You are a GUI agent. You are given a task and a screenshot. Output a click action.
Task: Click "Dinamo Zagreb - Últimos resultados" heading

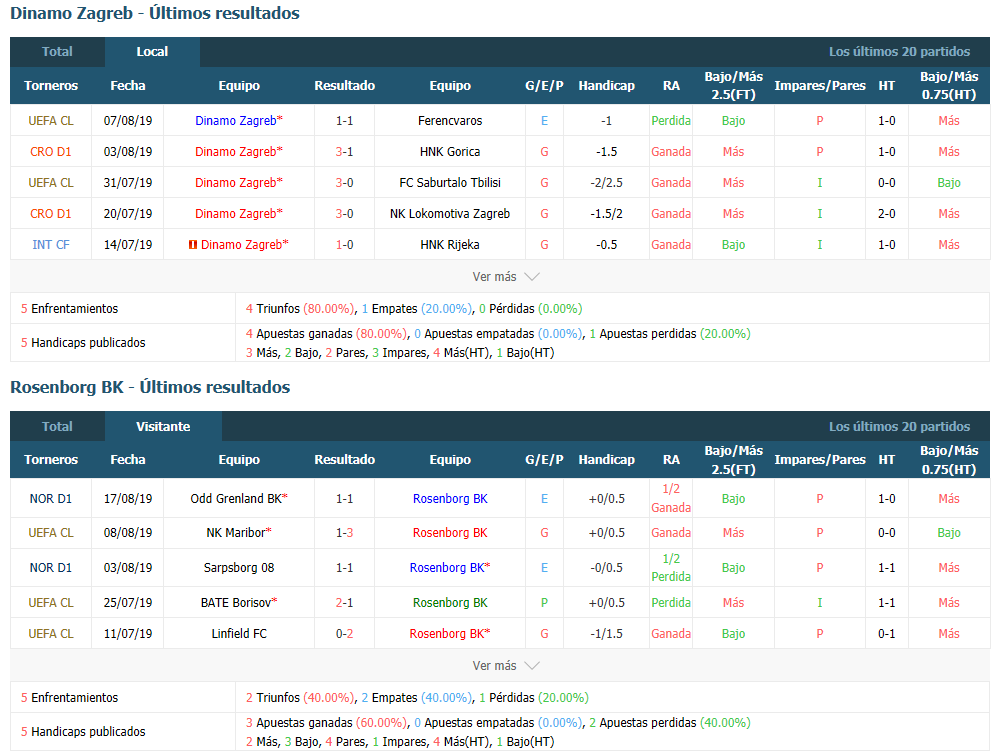pyautogui.click(x=155, y=13)
